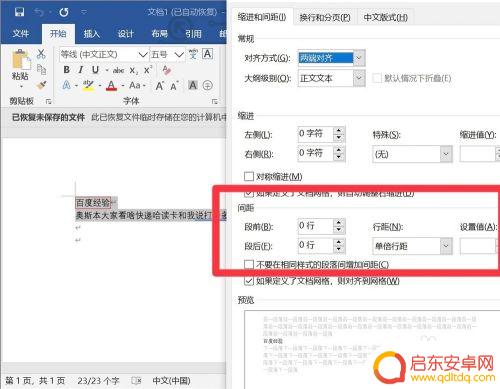The height and width of the screenshot is (389, 500).
Task: Toggle strikethrough abc icon
Action: point(118,70)
